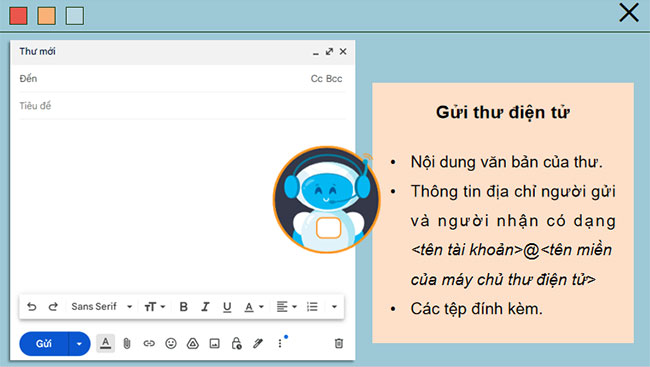Screen dimensions: 650x367
Task: Insert a link into the message
Action: pyautogui.click(x=149, y=343)
